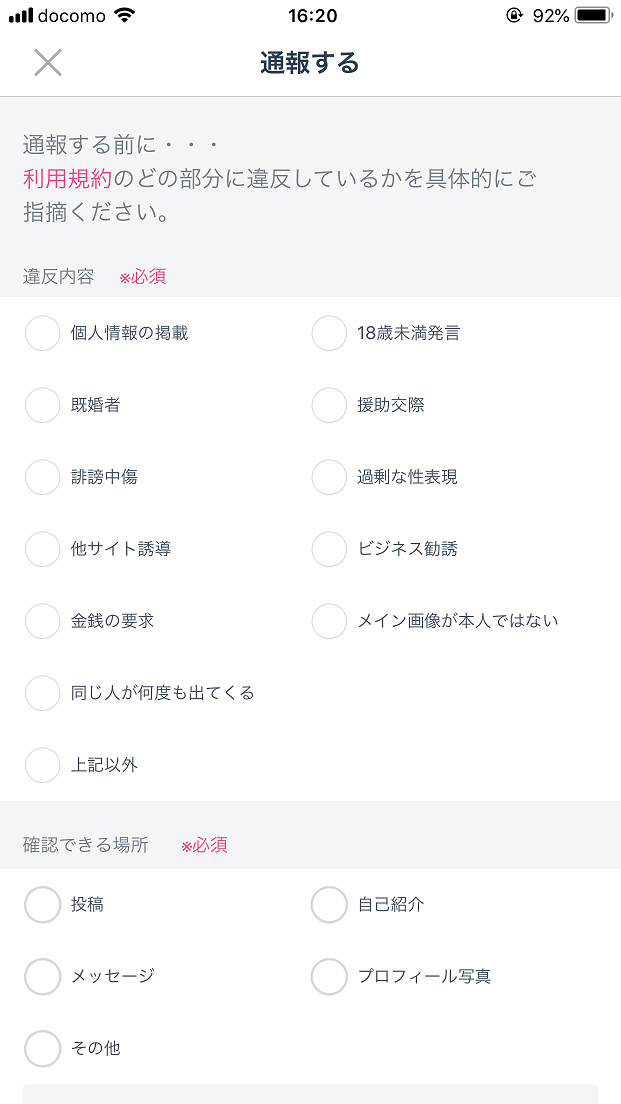The width and height of the screenshot is (621, 1104).
Task: Select 上記以外 violation option
Action: [43, 765]
